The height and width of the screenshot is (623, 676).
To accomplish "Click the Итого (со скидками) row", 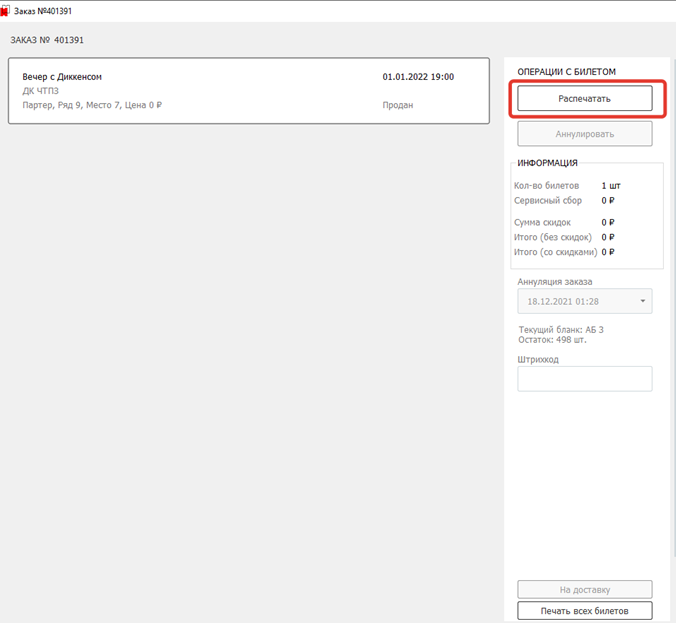I will 564,252.
